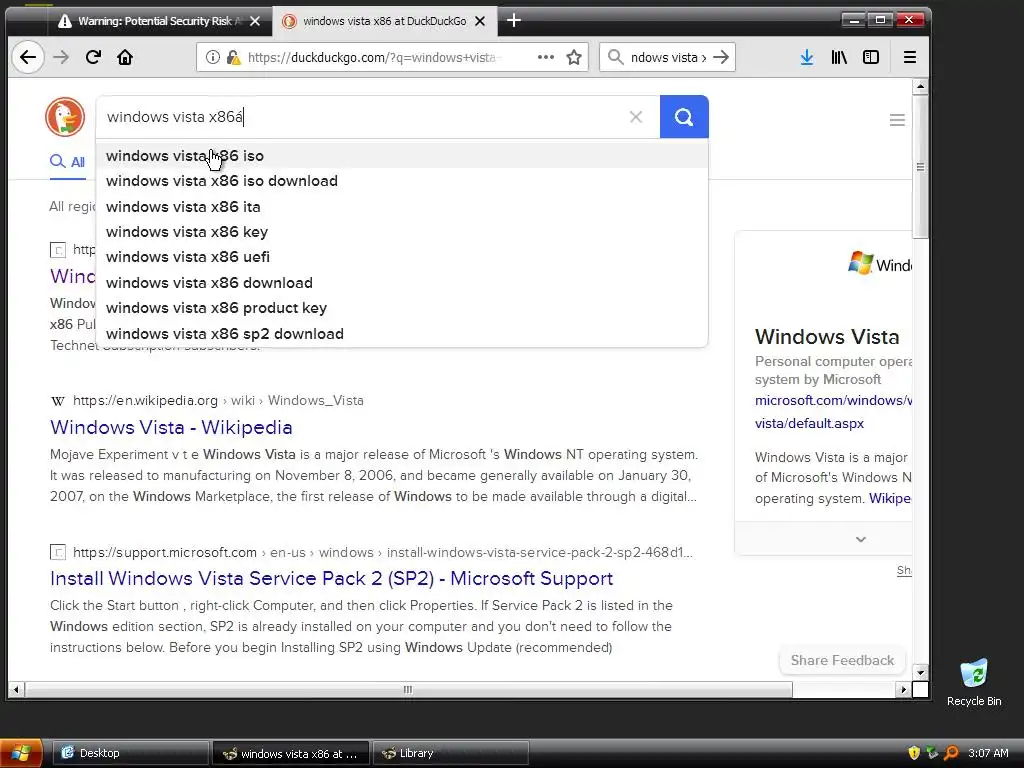Click the taskbar clock showing 3:07 AM
This screenshot has height=768, width=1024.
point(988,753)
